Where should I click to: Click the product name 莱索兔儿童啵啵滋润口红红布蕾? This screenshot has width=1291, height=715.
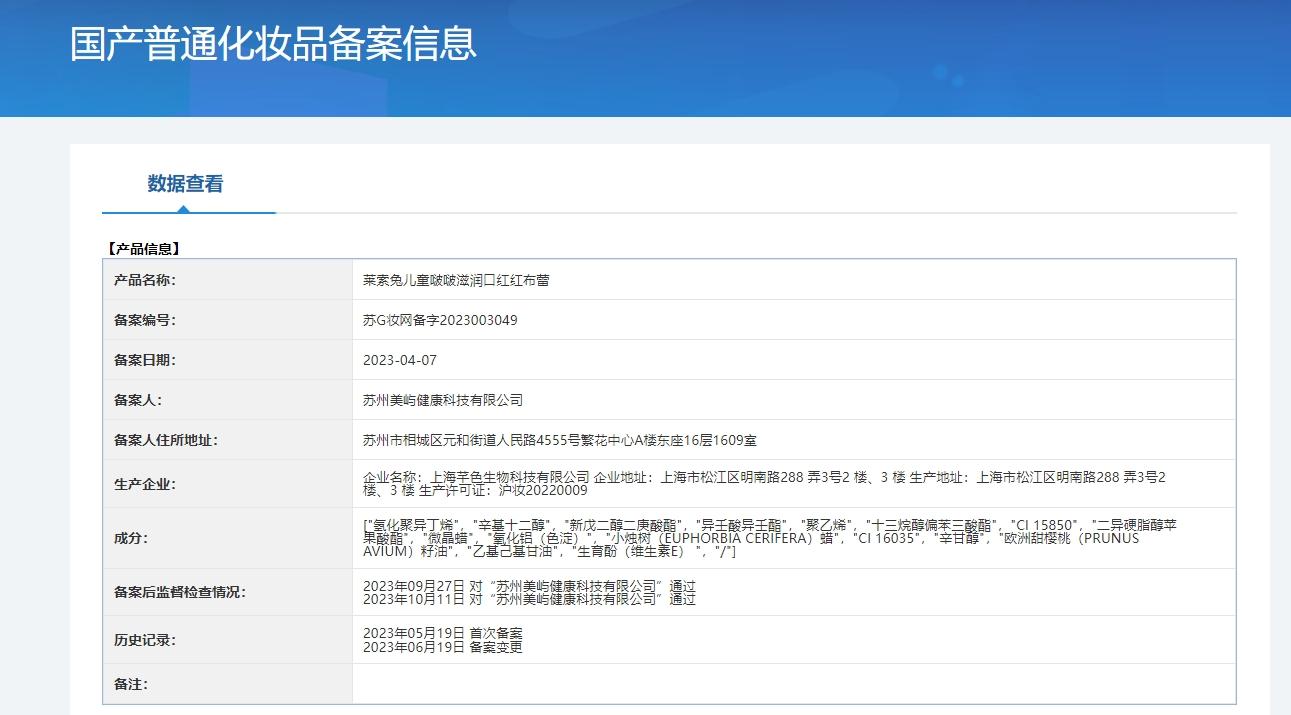pyautogui.click(x=455, y=280)
